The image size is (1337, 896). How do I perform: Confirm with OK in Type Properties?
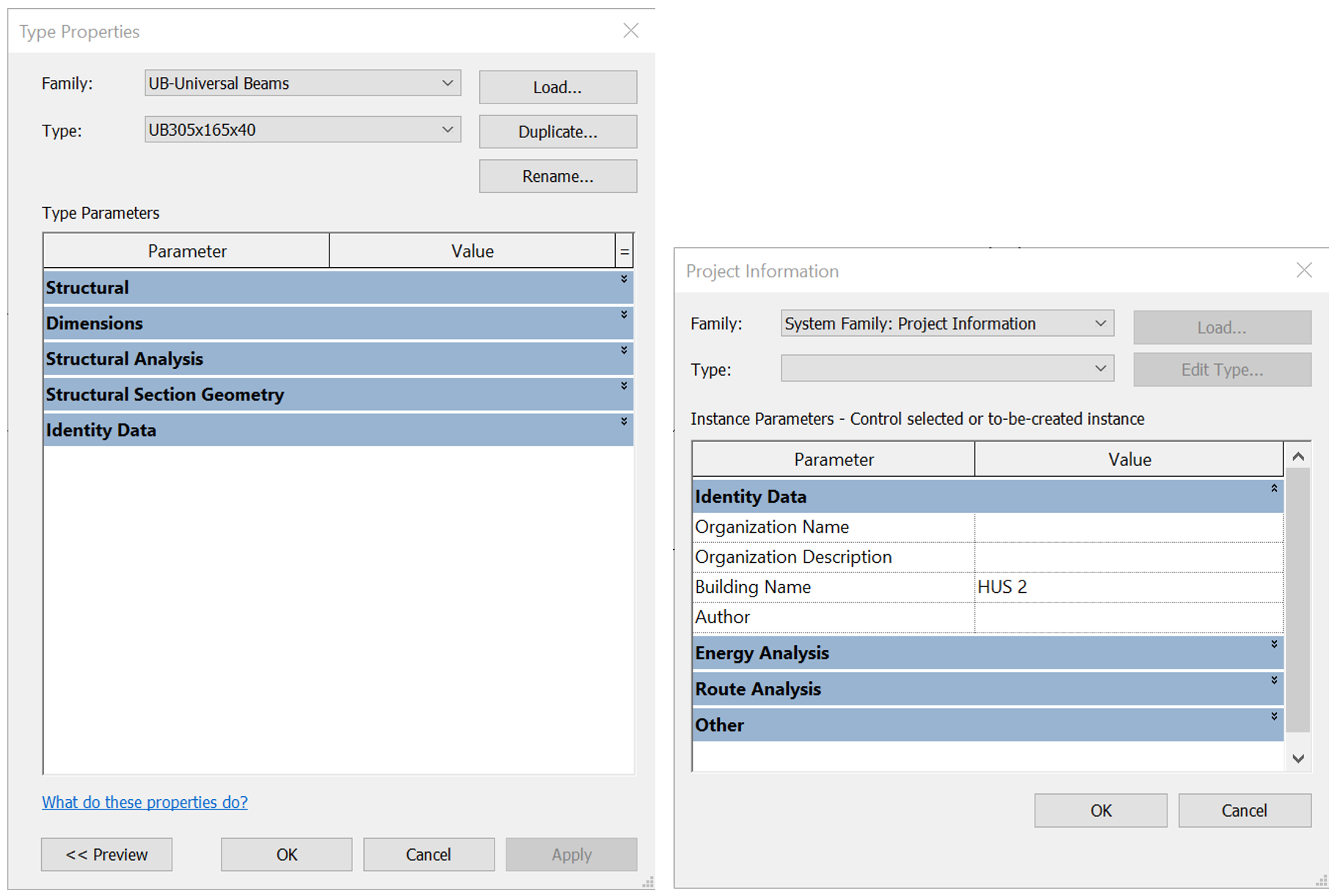click(286, 854)
